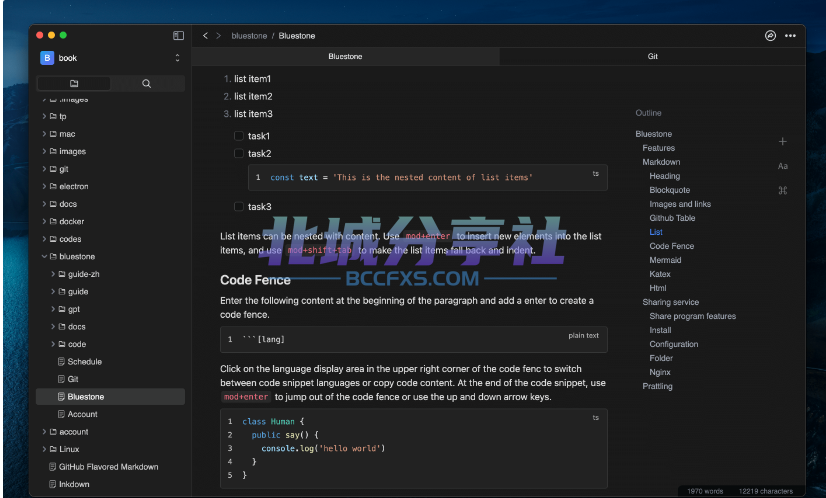The width and height of the screenshot is (826, 498).
Task: Change the ts label on nested const text code block
Action: tap(595, 174)
